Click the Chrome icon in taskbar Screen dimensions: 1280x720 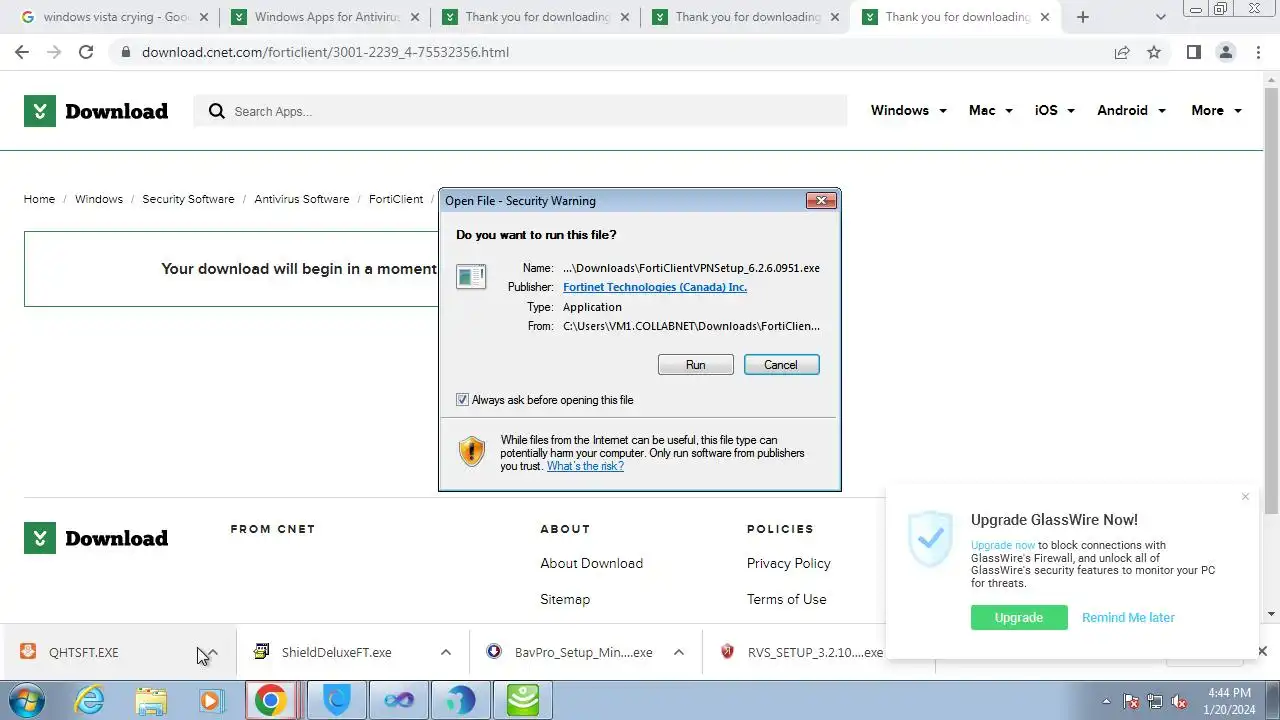(270, 700)
